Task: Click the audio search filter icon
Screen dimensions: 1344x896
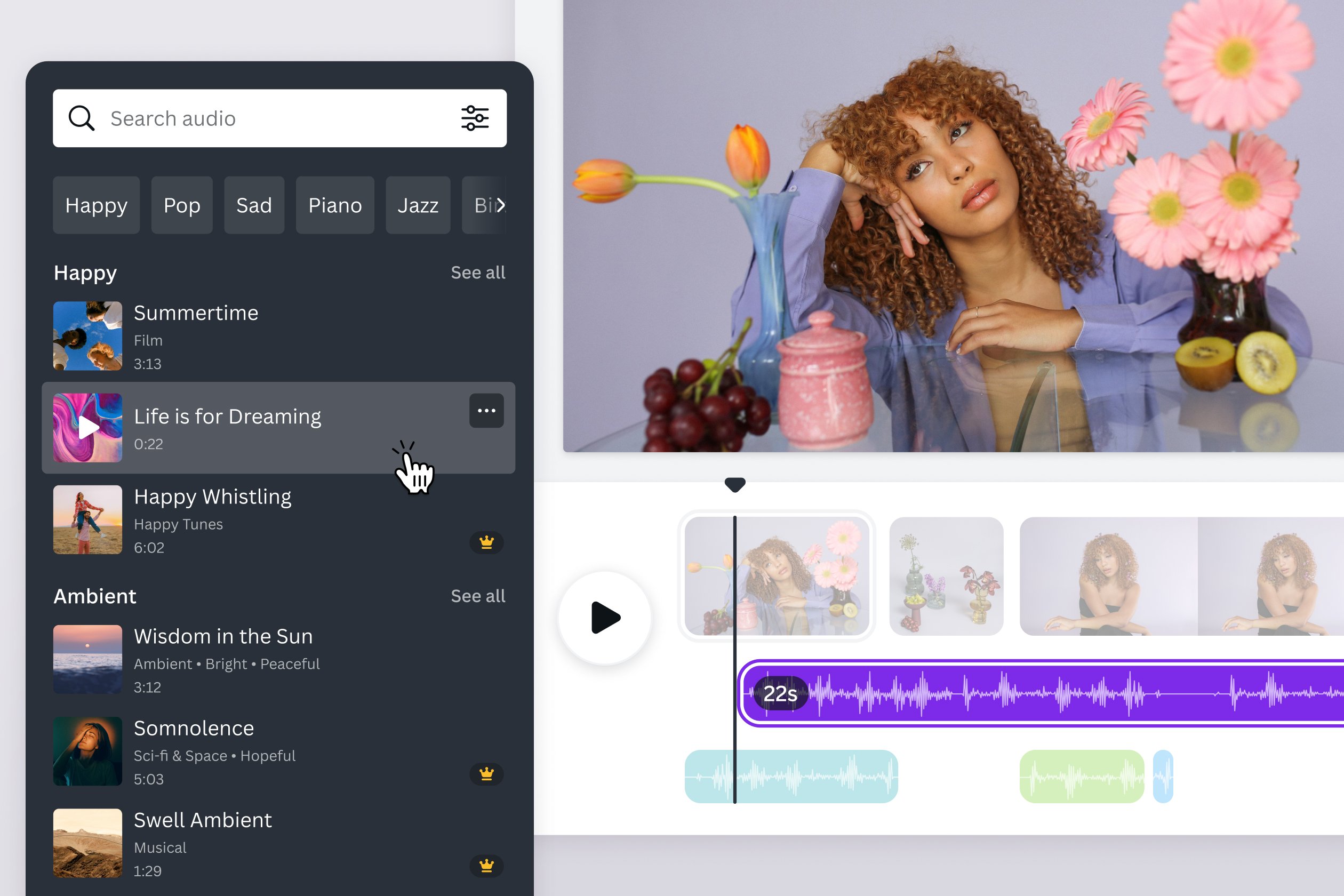Action: coord(475,118)
